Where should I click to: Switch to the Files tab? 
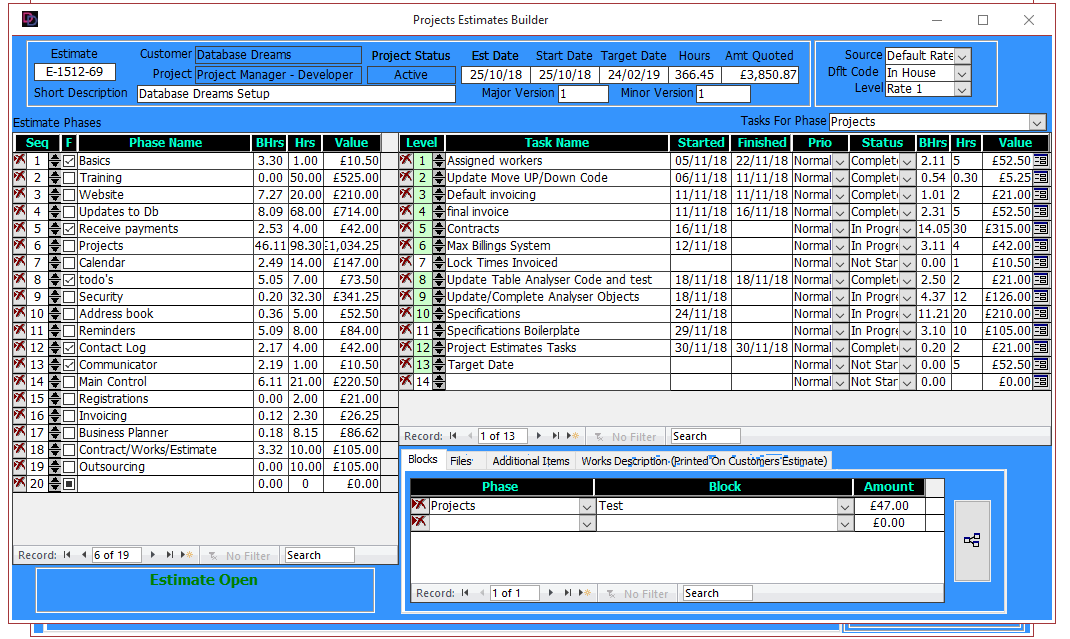460,461
